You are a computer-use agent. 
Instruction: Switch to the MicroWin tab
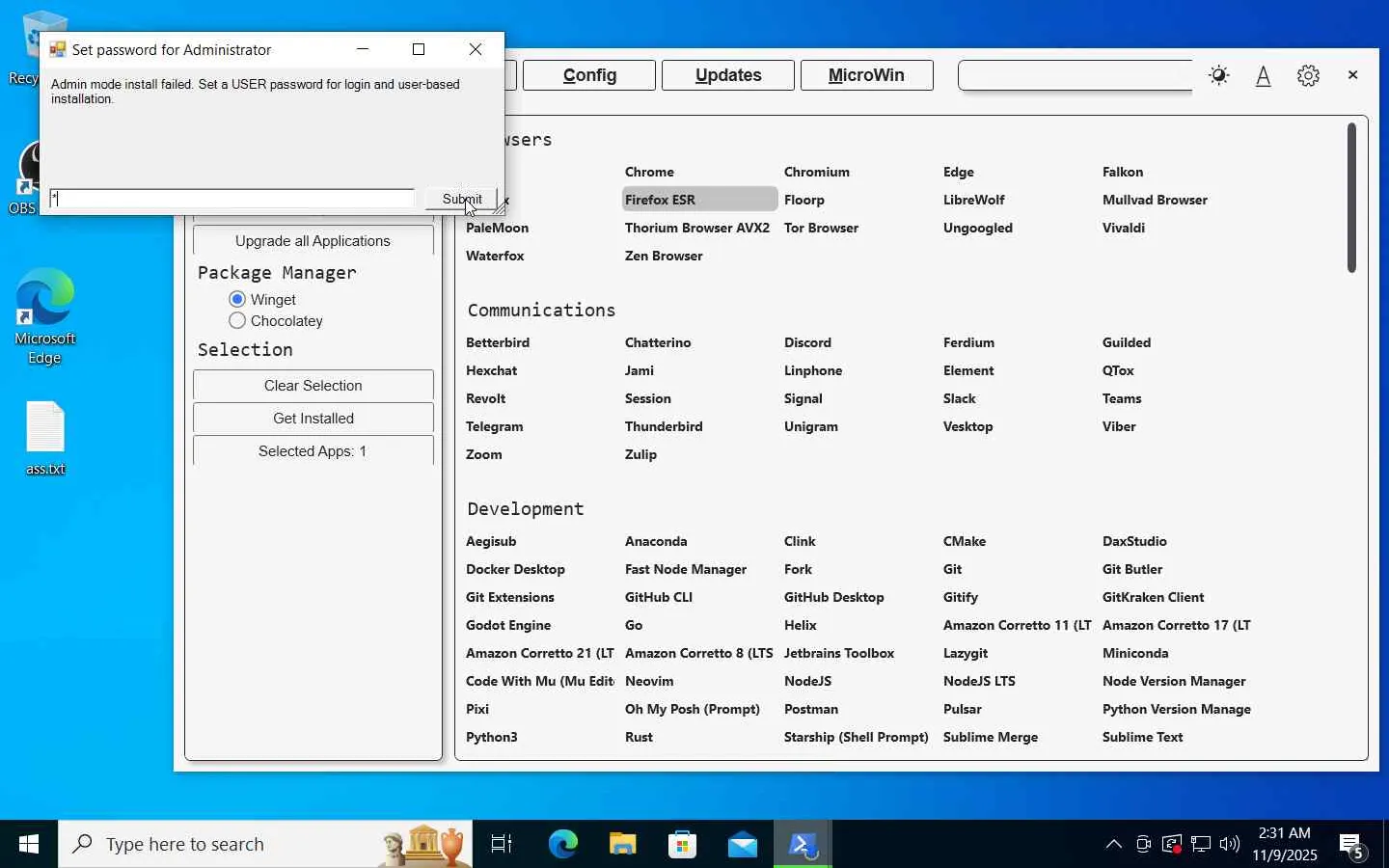click(866, 75)
